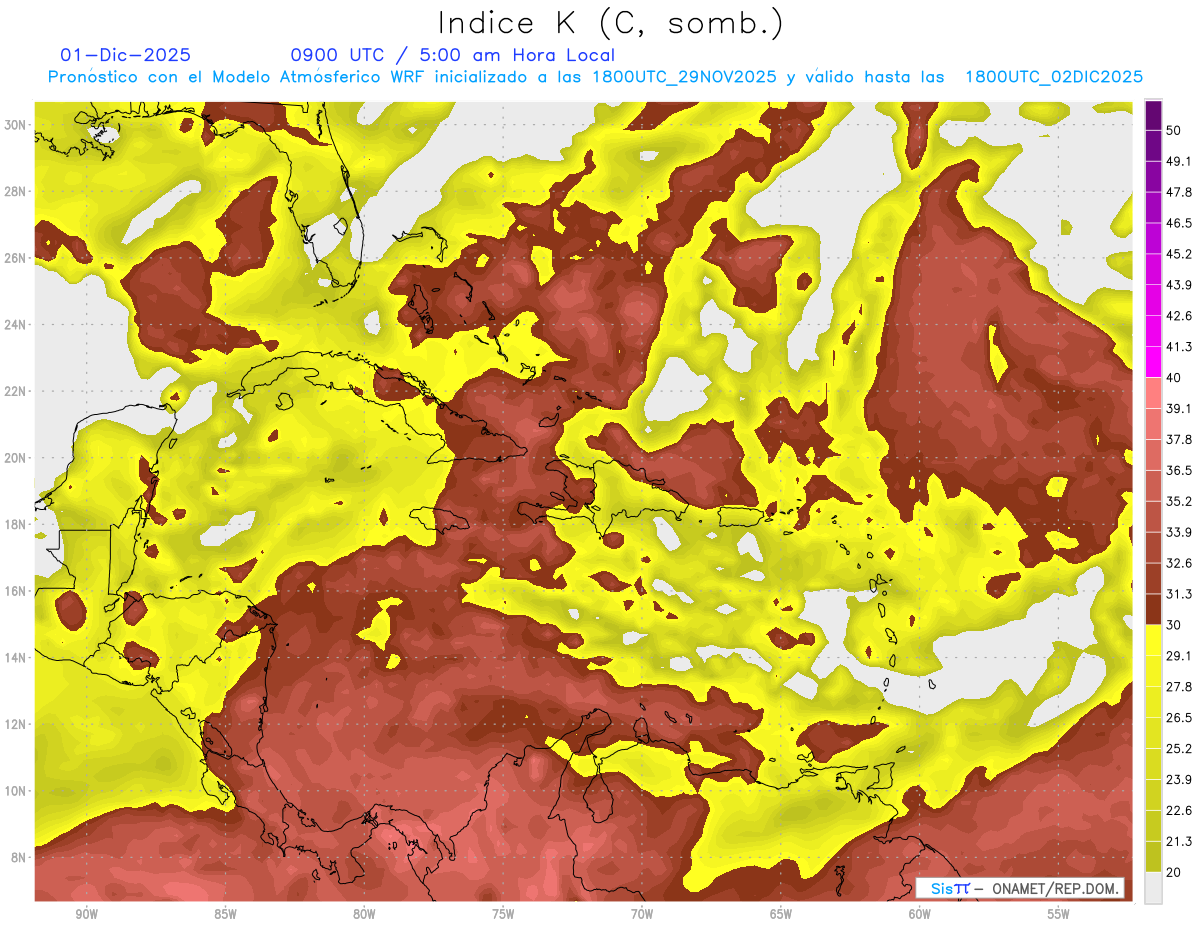Click the latitude label "8N"

pyautogui.click(x=20, y=857)
